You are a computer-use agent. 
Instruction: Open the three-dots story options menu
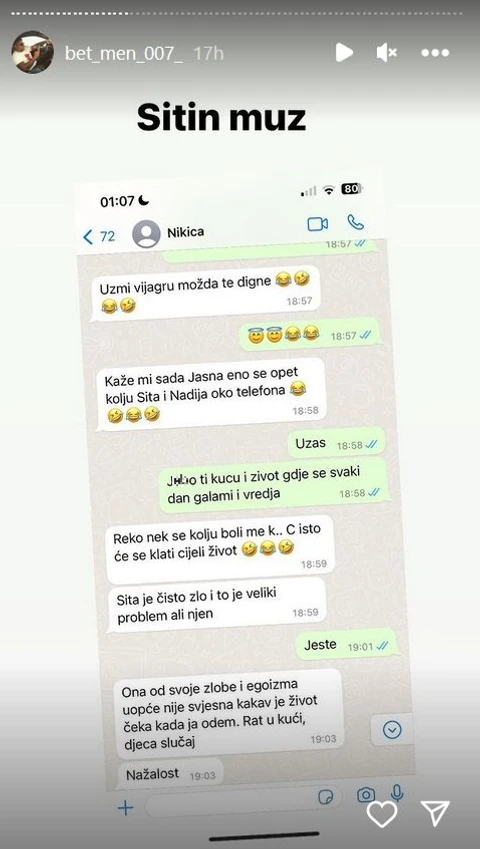[x=435, y=53]
